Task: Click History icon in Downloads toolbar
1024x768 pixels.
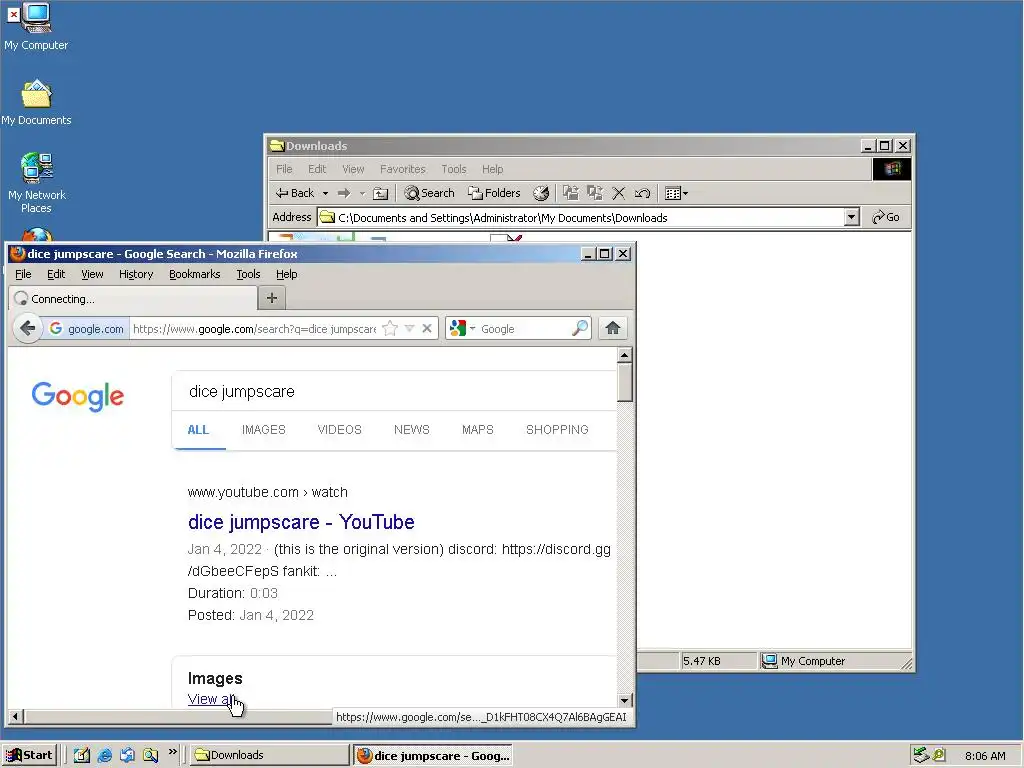Action: point(541,193)
